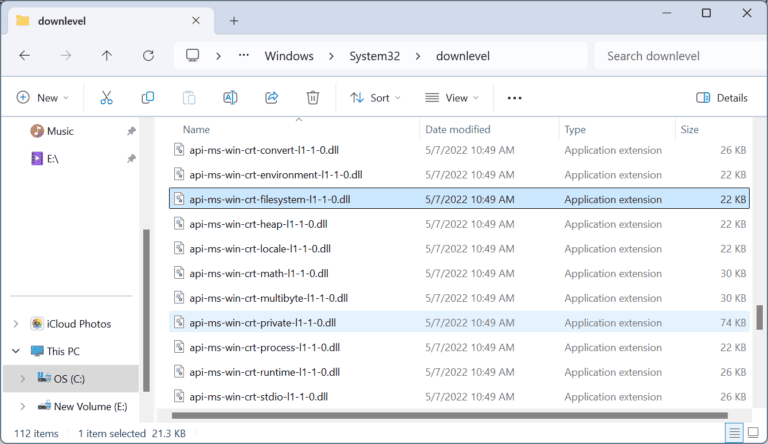Screen dimensions: 768x444
Task: Navigate to System32 in breadcrumb
Action: (x=375, y=56)
